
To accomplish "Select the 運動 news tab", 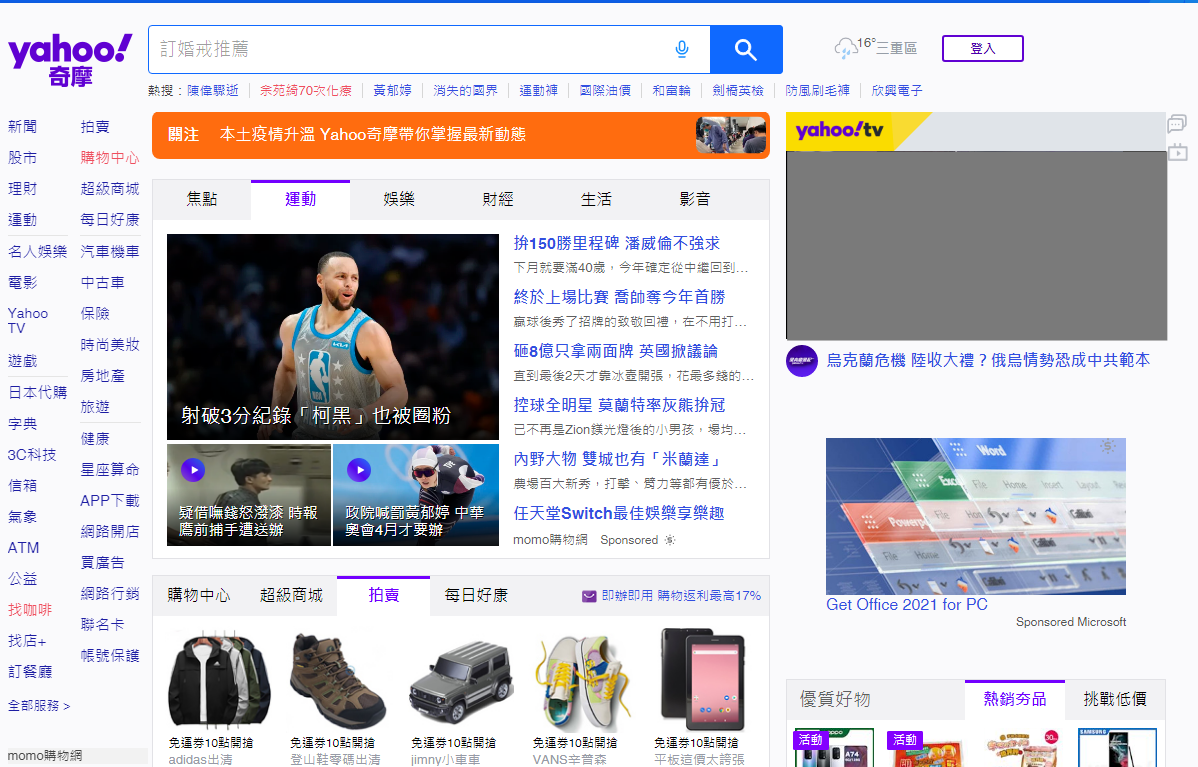I will point(300,199).
